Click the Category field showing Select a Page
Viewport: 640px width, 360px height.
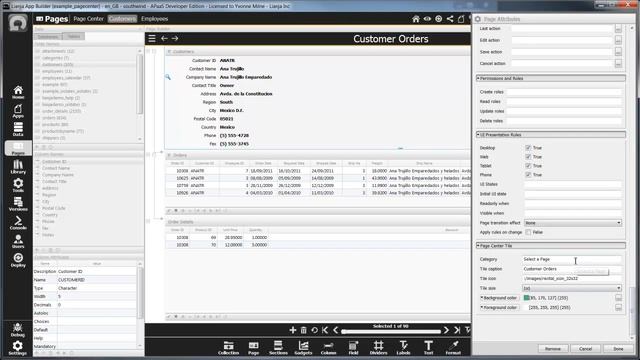click(572, 260)
